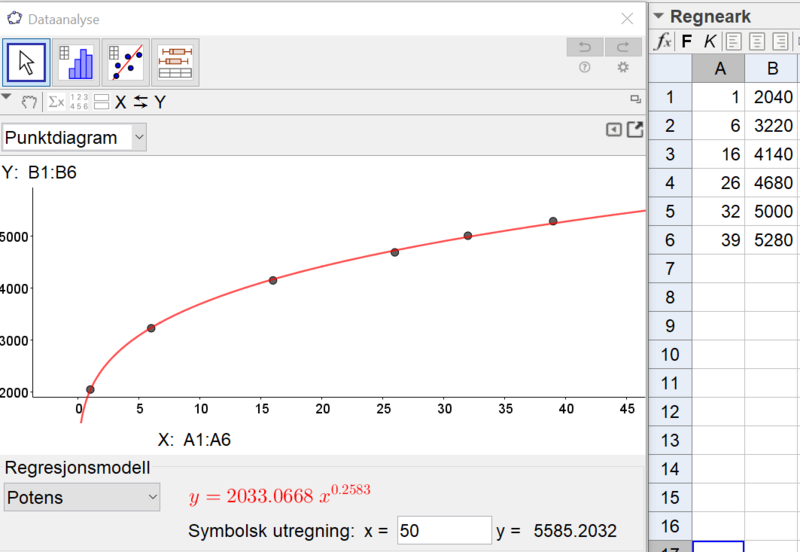This screenshot has width=800, height=552.
Task: Open Two Variable Regression Analysis tool
Action: tap(126, 63)
